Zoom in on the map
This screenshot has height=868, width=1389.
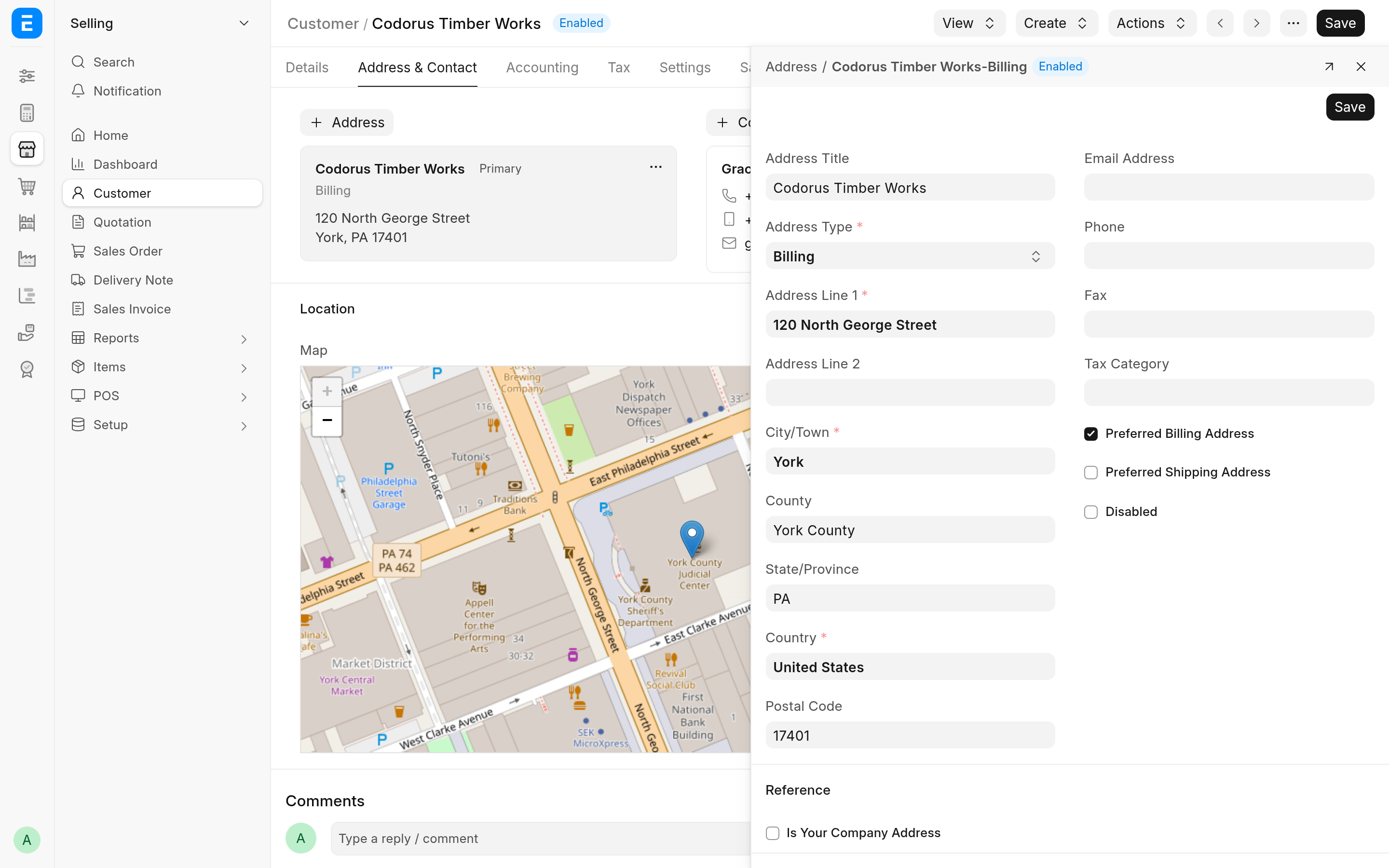327,392
